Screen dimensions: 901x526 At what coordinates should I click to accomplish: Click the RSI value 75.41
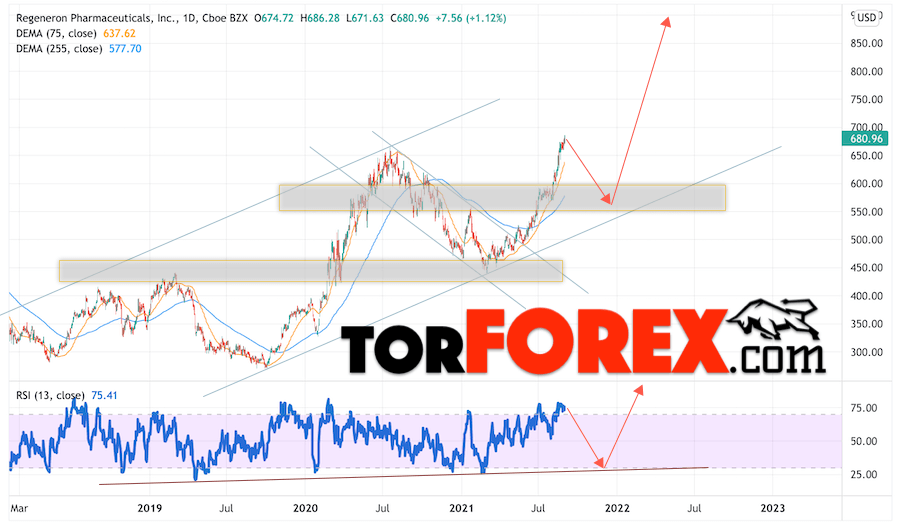click(104, 396)
